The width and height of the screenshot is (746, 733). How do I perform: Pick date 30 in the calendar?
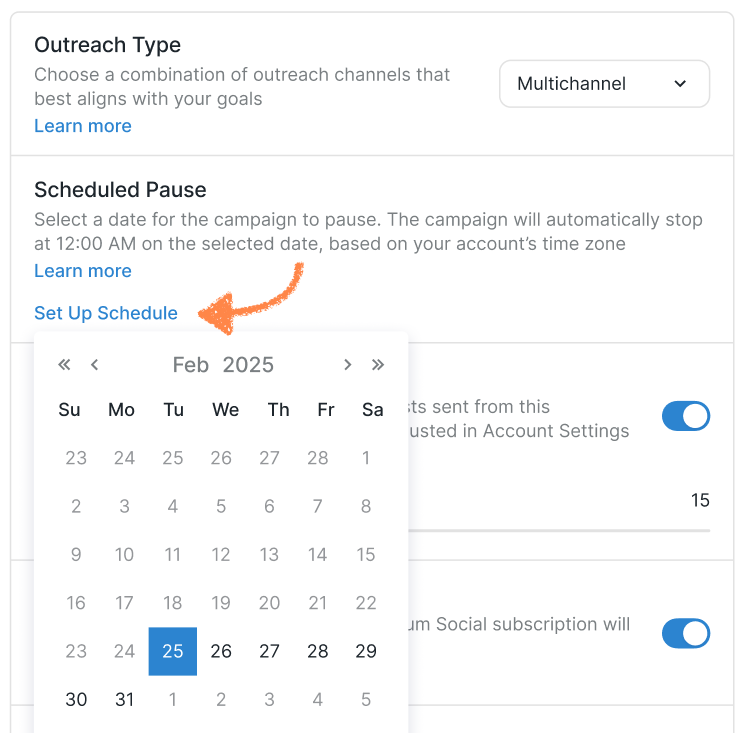point(76,699)
